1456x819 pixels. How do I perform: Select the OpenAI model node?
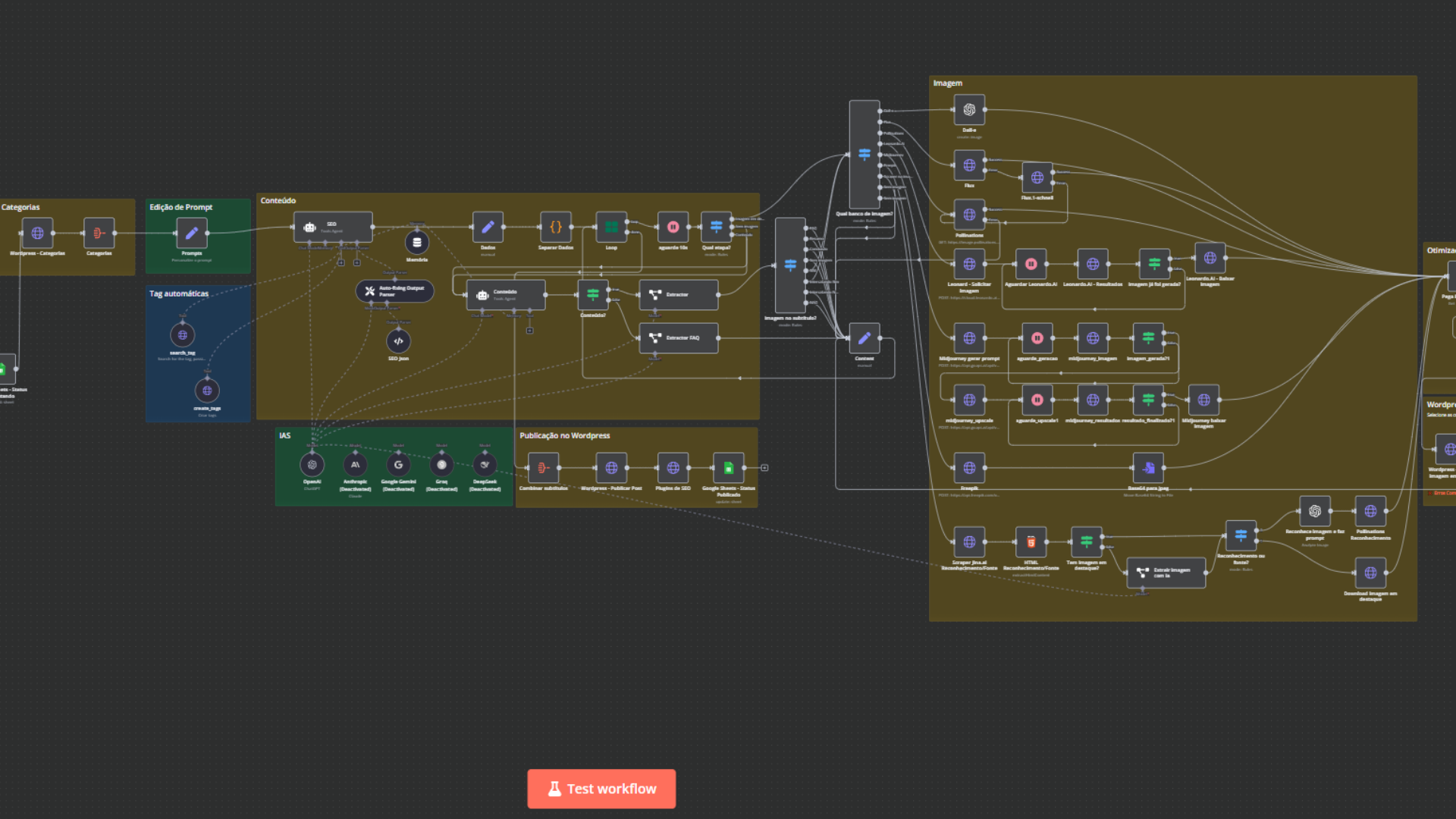[x=312, y=465]
